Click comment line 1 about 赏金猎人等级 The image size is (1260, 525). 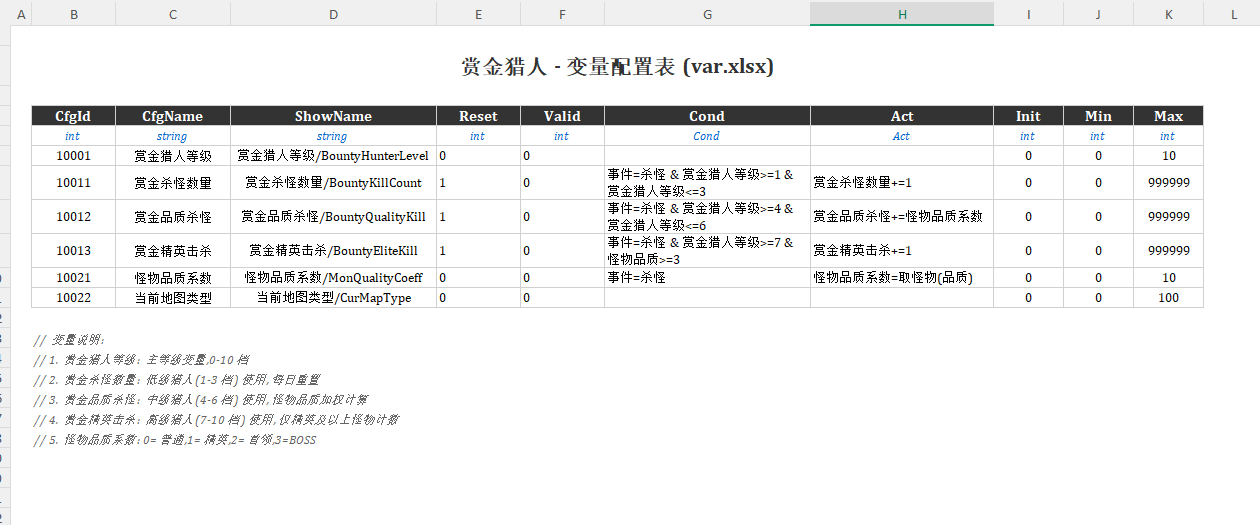(x=141, y=359)
